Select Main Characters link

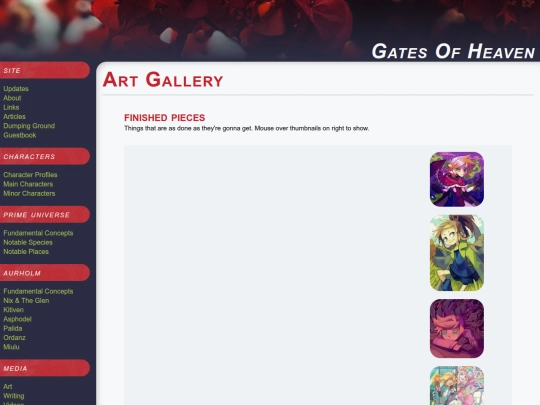click(28, 184)
